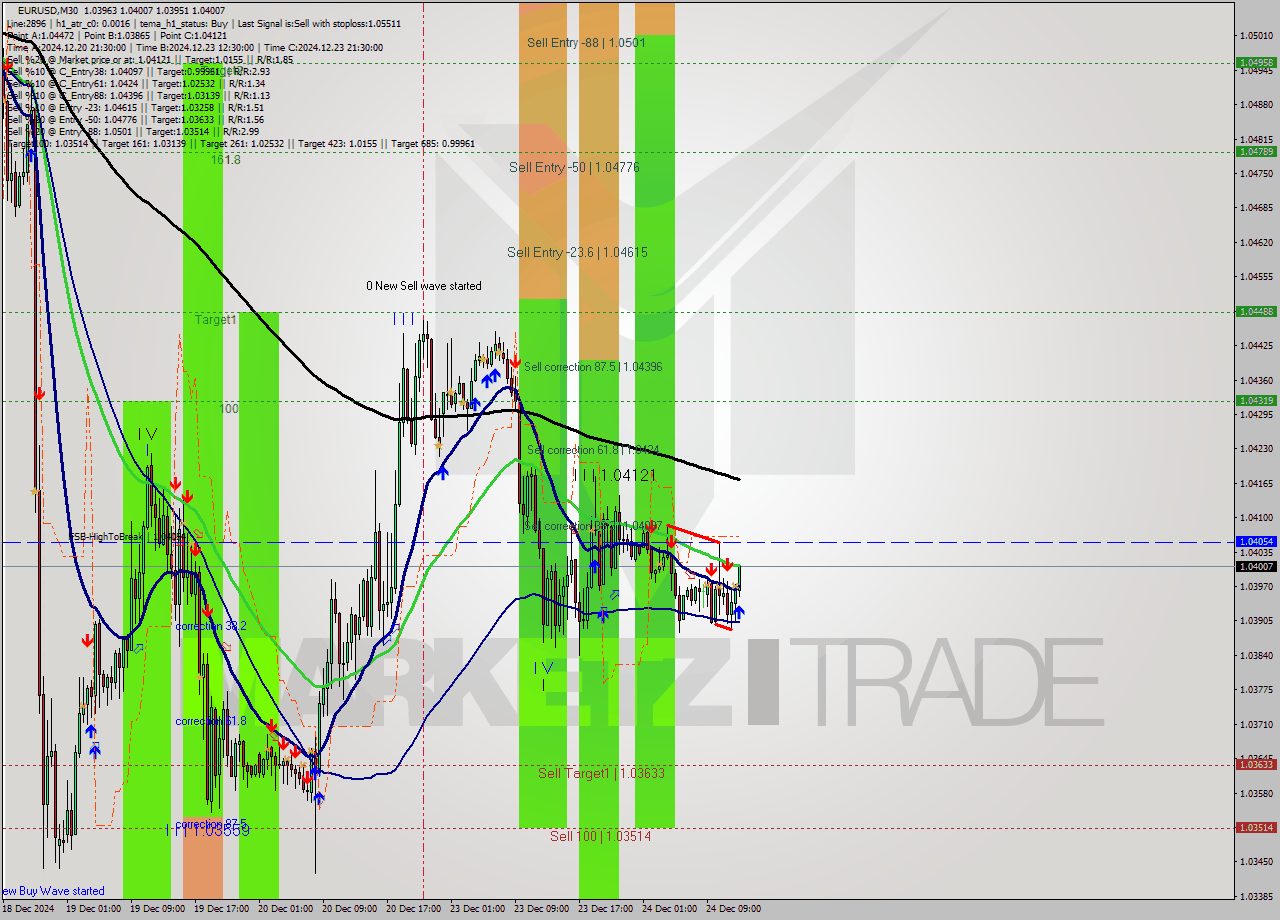1280x920 pixels.
Task: Click the 'Target 685: 0.99961' info text
Action: tap(433, 144)
